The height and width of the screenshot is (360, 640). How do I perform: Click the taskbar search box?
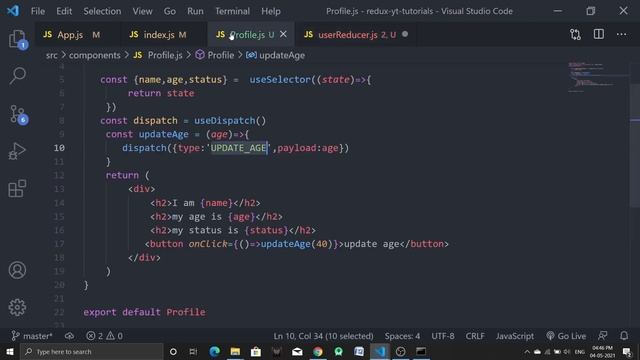[x=91, y=351]
